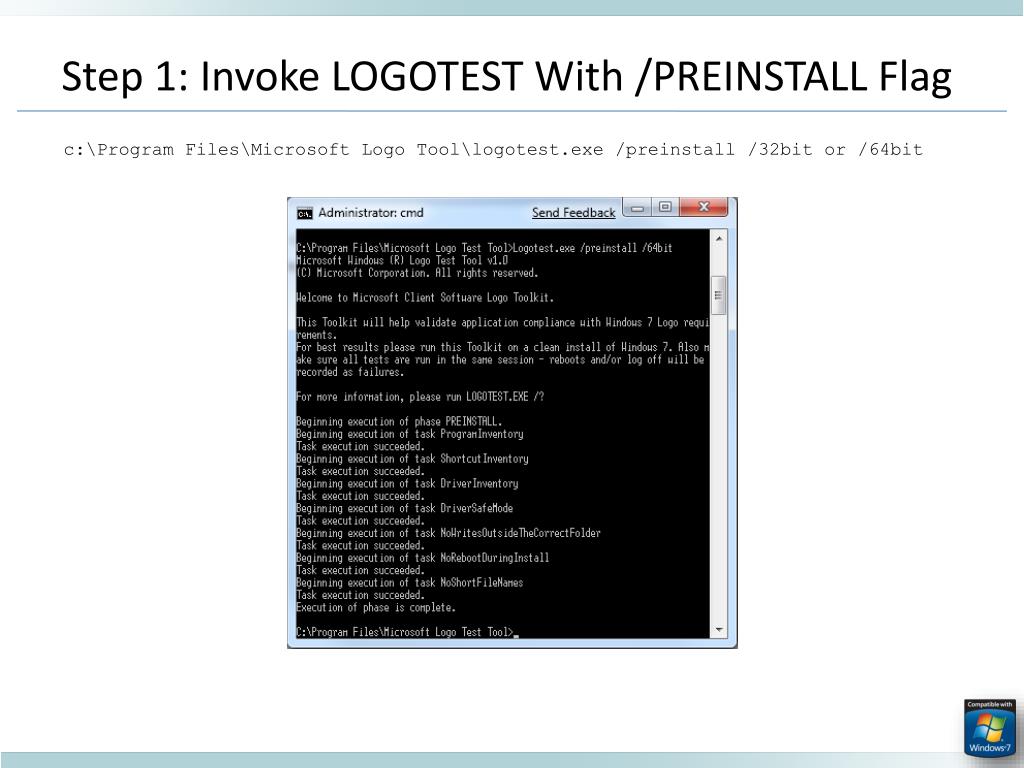
Task: Click the 'Administrator: cmd' title text
Action: pos(370,213)
